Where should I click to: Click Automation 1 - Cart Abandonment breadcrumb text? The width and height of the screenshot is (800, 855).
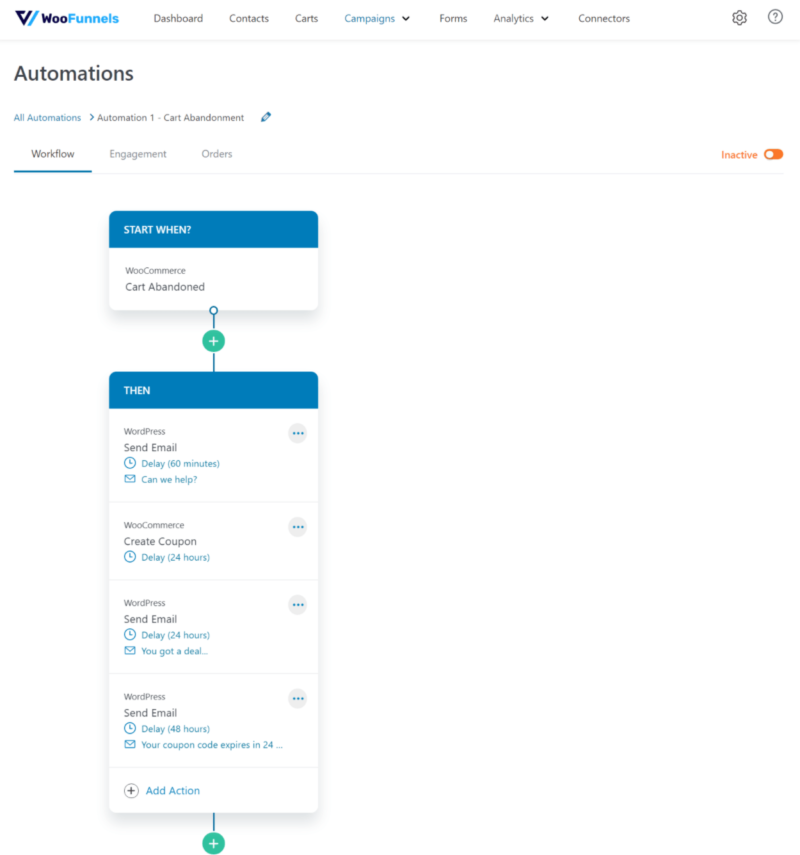(x=171, y=118)
